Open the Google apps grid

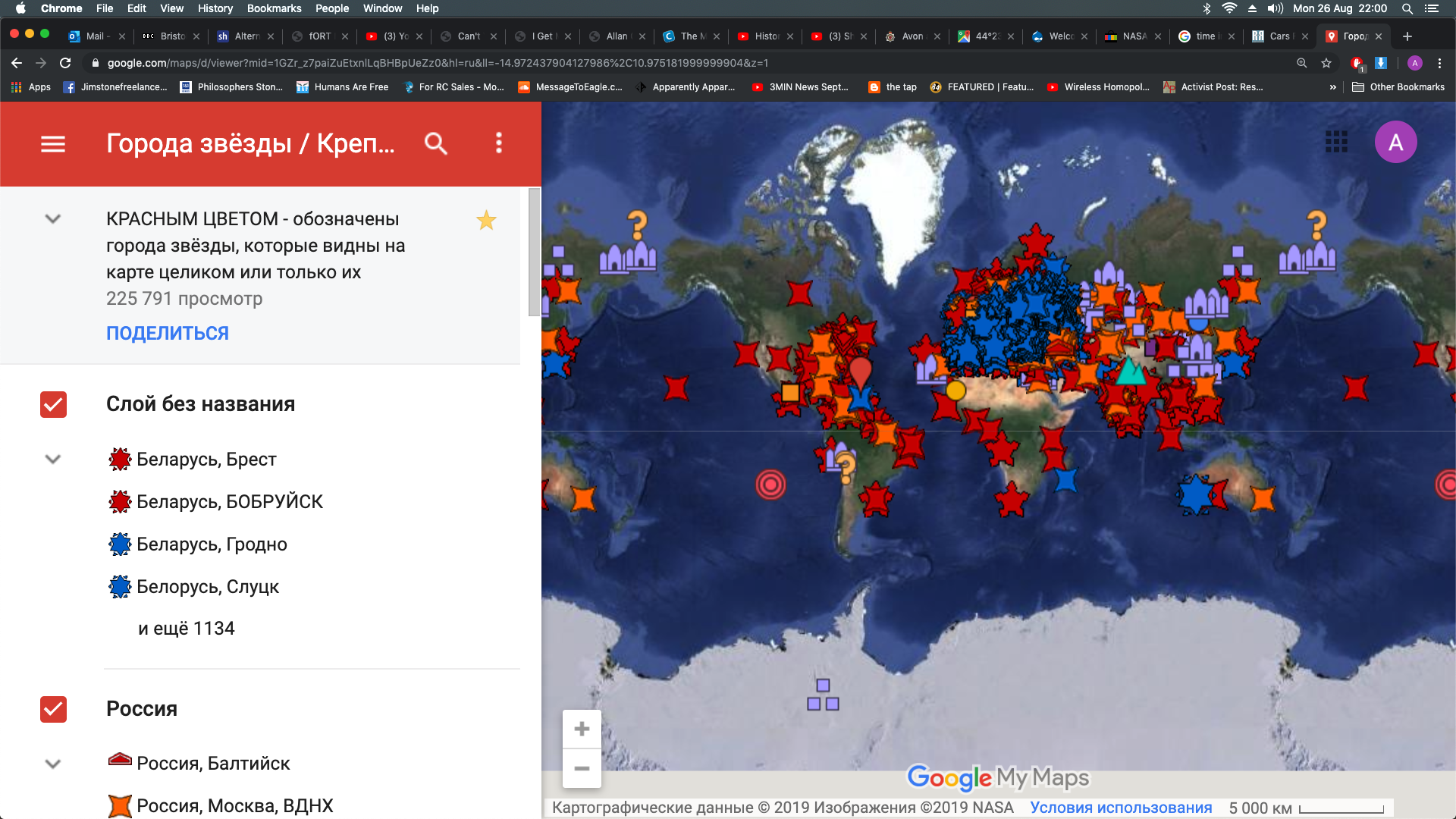pyautogui.click(x=1337, y=142)
